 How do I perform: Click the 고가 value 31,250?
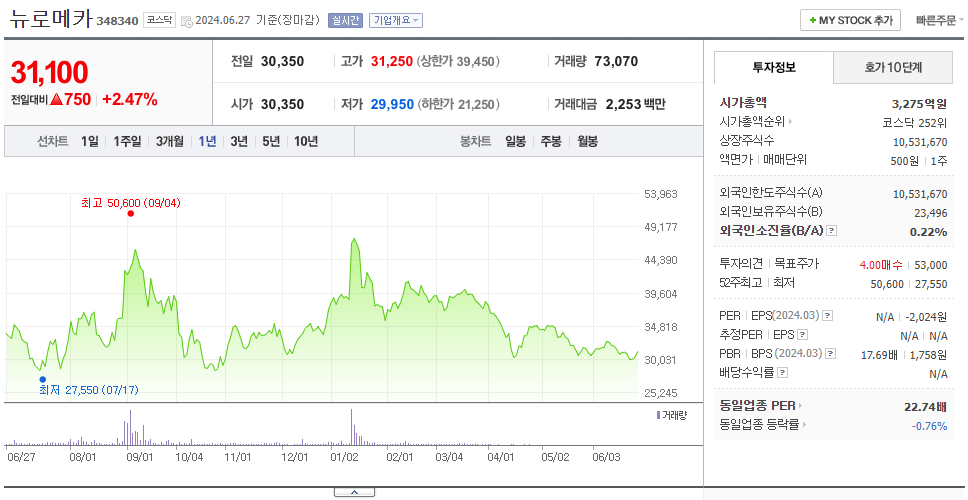tap(391, 62)
